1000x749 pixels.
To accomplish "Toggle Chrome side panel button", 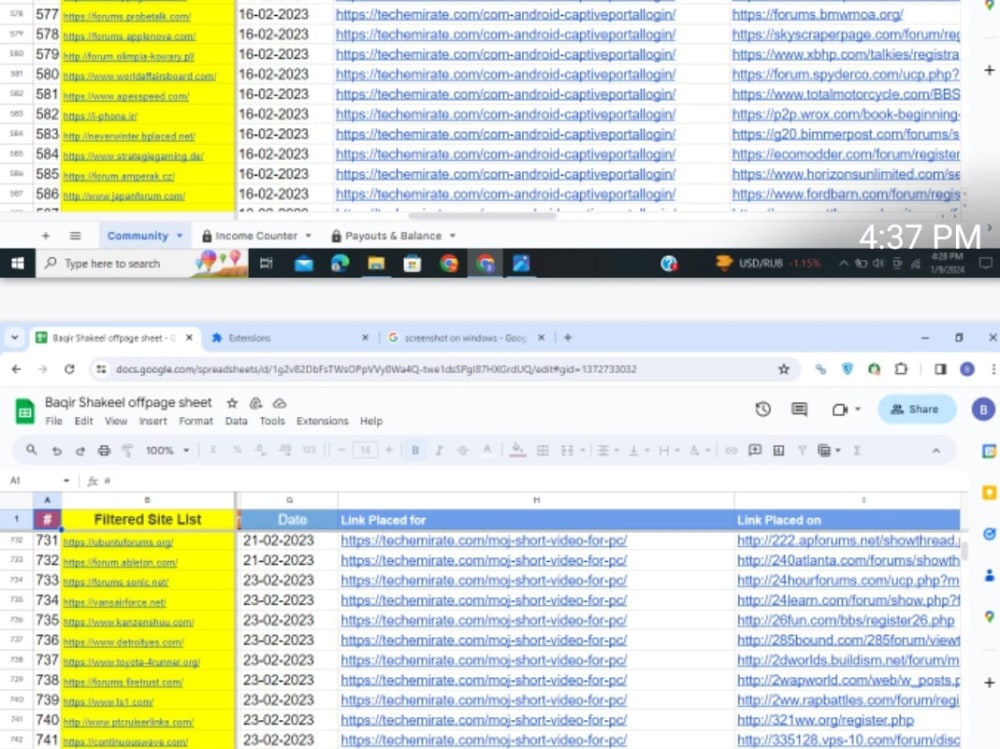I will click(940, 369).
